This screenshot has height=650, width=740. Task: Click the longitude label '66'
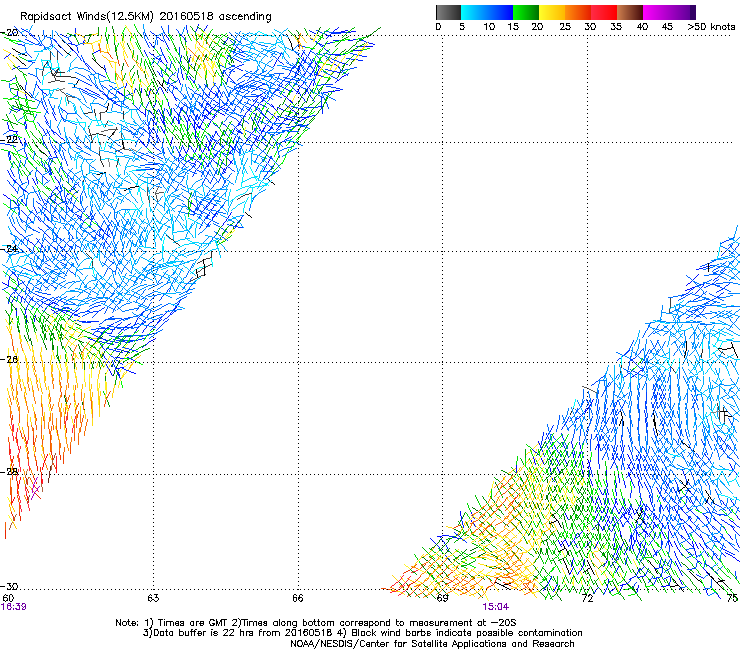pyautogui.click(x=297, y=598)
